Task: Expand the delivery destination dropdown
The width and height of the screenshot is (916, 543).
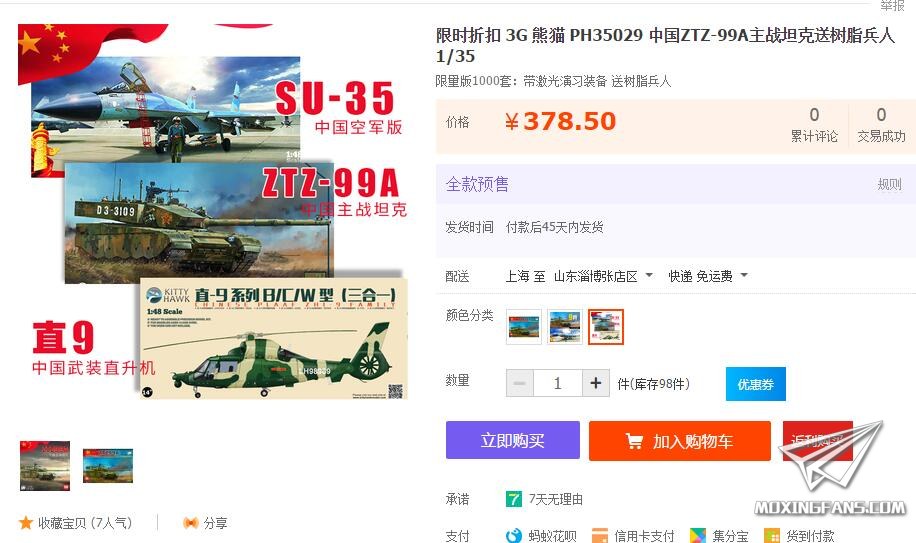Action: coord(649,276)
